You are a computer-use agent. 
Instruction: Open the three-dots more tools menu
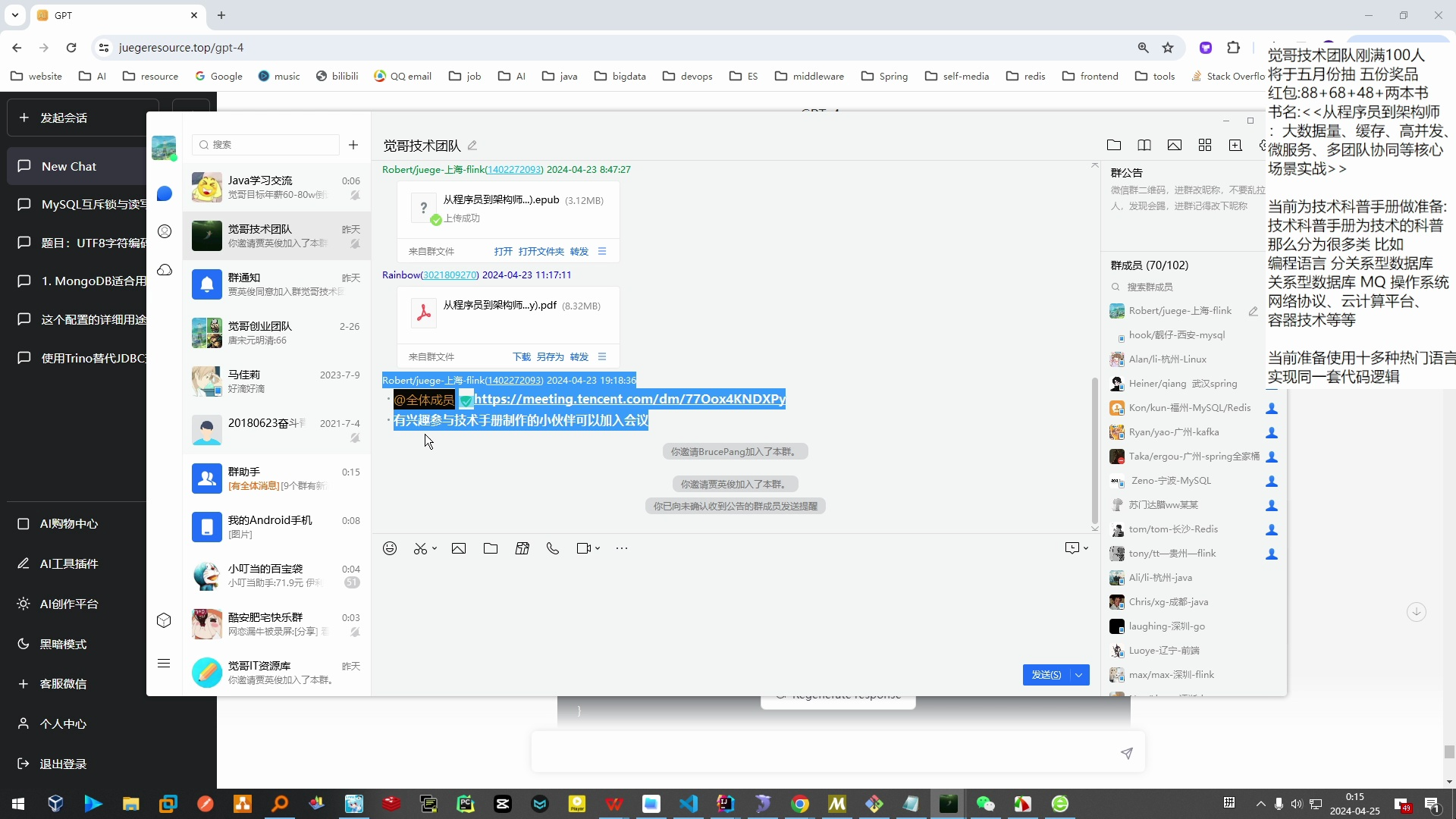click(x=622, y=548)
